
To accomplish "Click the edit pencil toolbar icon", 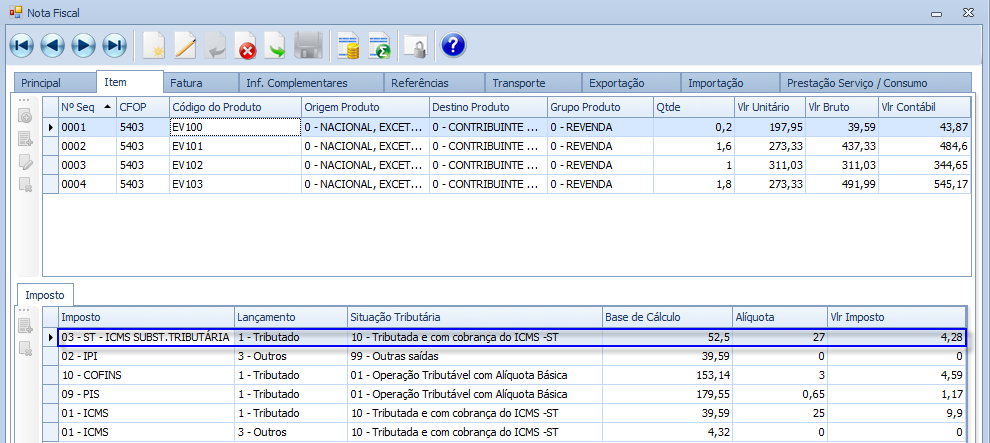I will (185, 45).
